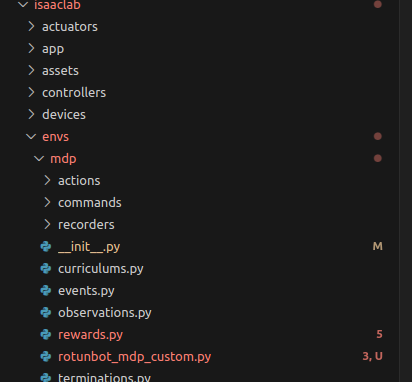Click the Python icon of observations.py
This screenshot has height=382, width=412.
(x=46, y=313)
